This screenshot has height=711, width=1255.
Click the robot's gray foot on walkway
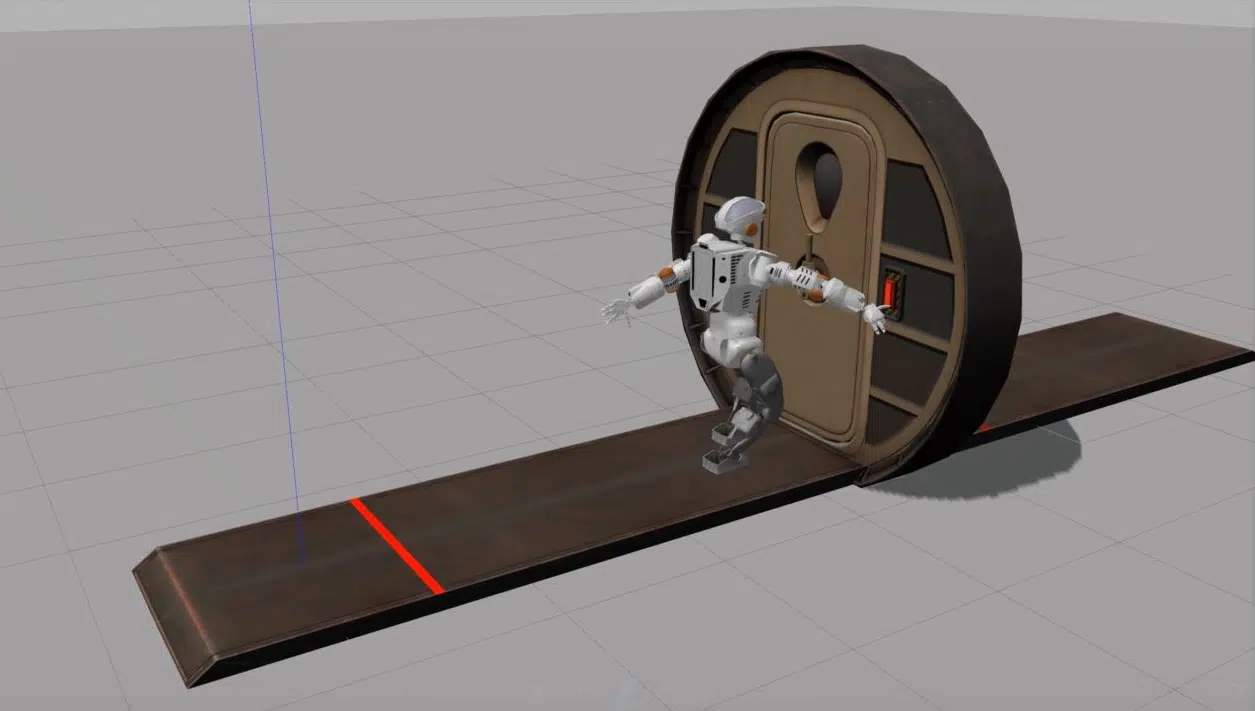pyautogui.click(x=721, y=461)
